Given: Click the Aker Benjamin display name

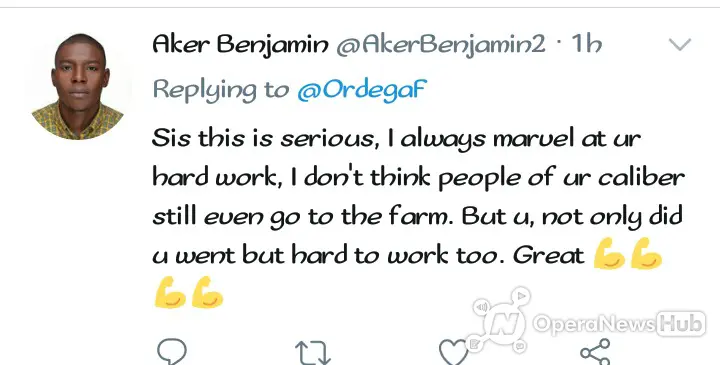Looking at the screenshot, I should (240, 45).
